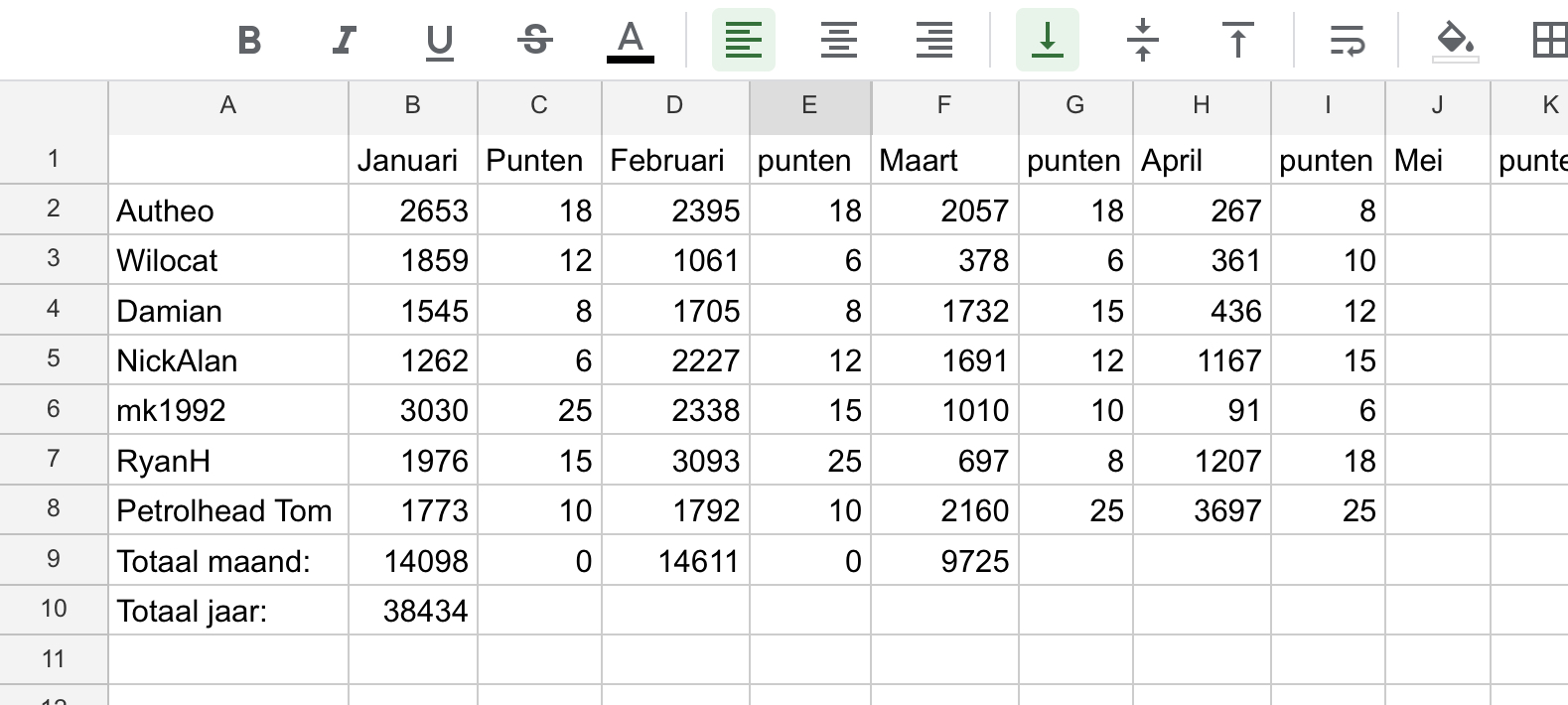Toggle underline formatting
The width and height of the screenshot is (1568, 705).
coord(439,41)
